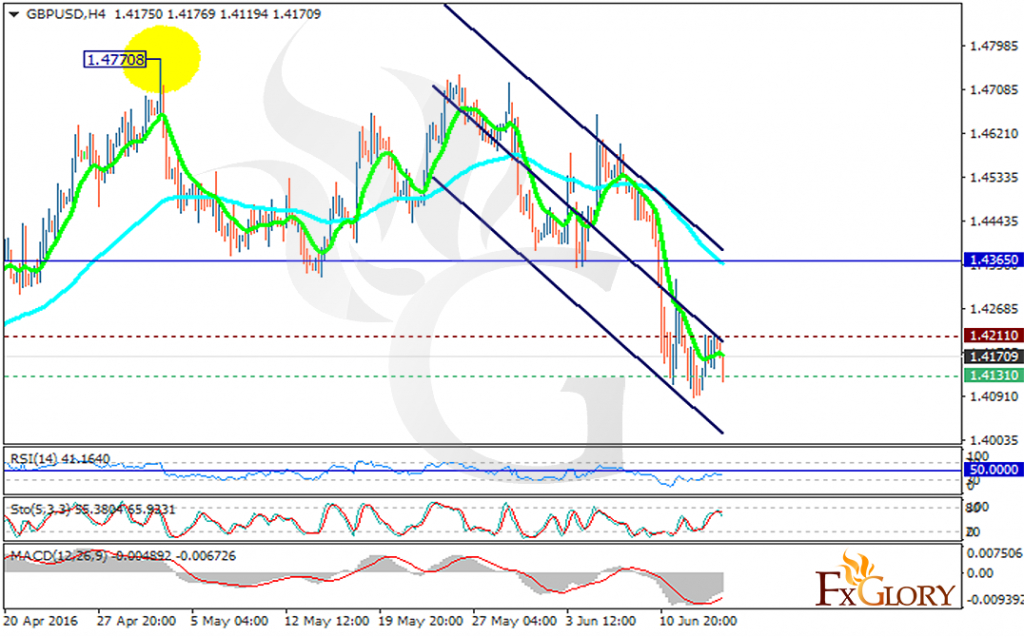The image size is (1024, 636).
Task: Select the 1.47708 price label box
Action: 115,59
